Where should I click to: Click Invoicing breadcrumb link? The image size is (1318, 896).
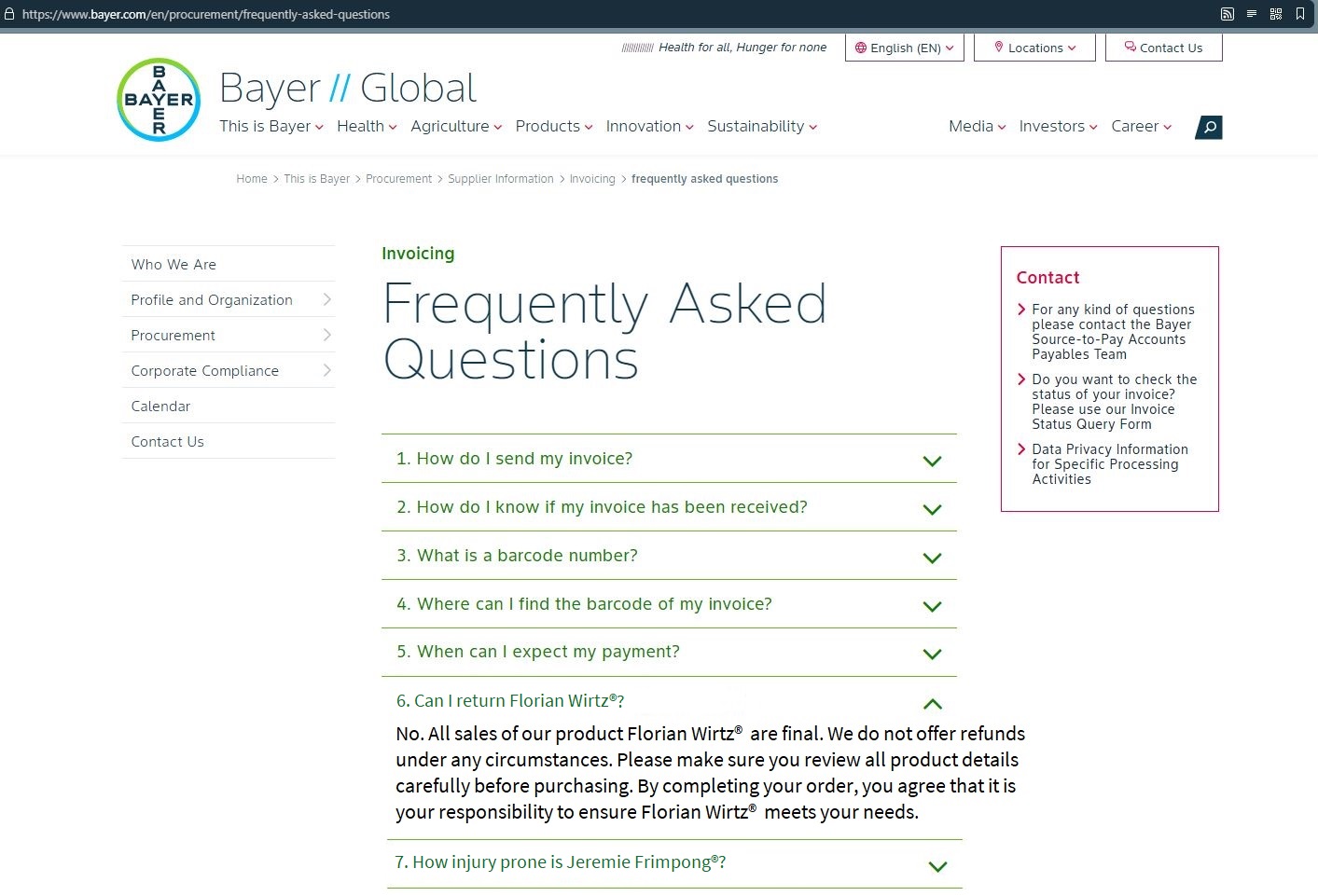[x=592, y=179]
